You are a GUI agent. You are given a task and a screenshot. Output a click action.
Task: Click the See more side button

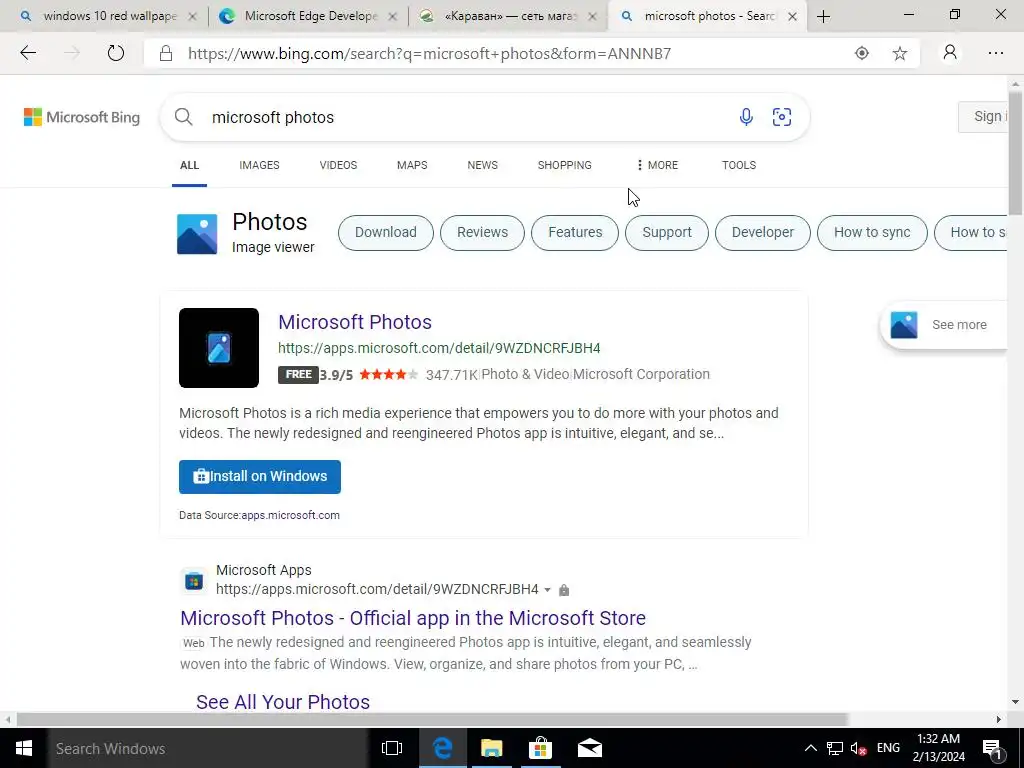pyautogui.click(x=944, y=325)
